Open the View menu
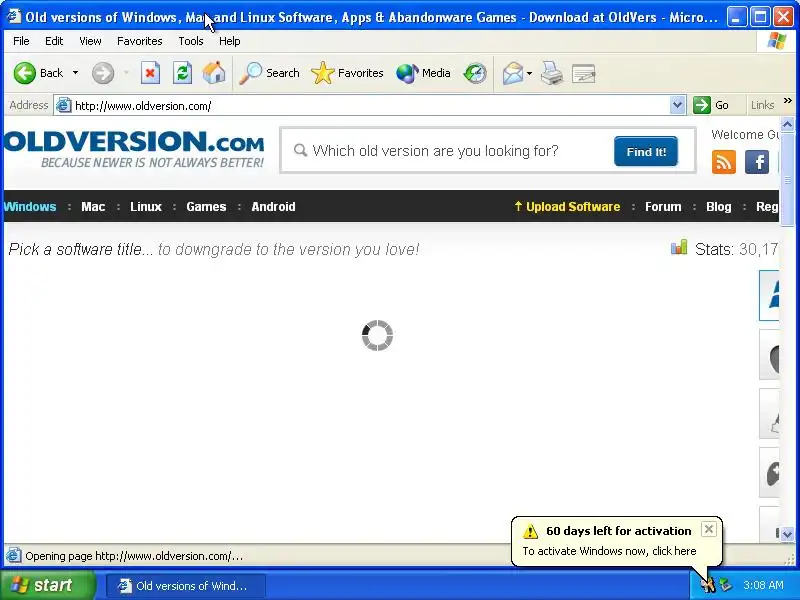This screenshot has width=800, height=600. (90, 41)
